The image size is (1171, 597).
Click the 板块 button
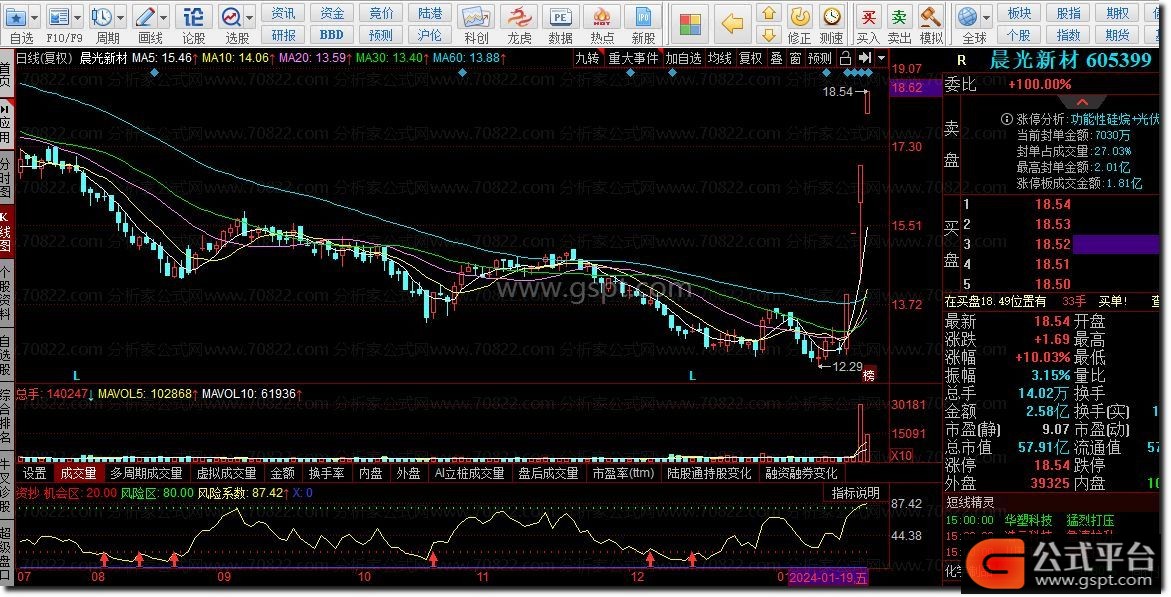click(x=1019, y=13)
